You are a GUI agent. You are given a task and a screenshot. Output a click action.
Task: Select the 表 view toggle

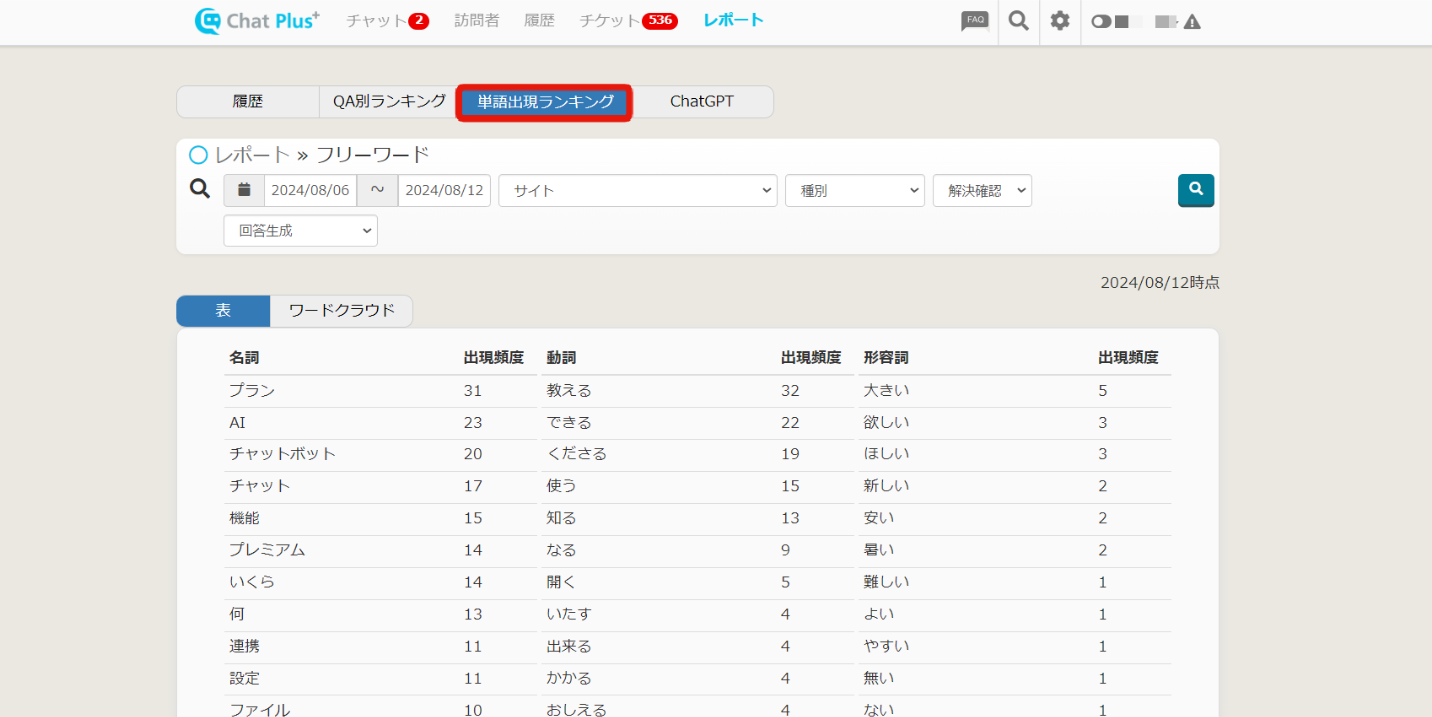[223, 311]
